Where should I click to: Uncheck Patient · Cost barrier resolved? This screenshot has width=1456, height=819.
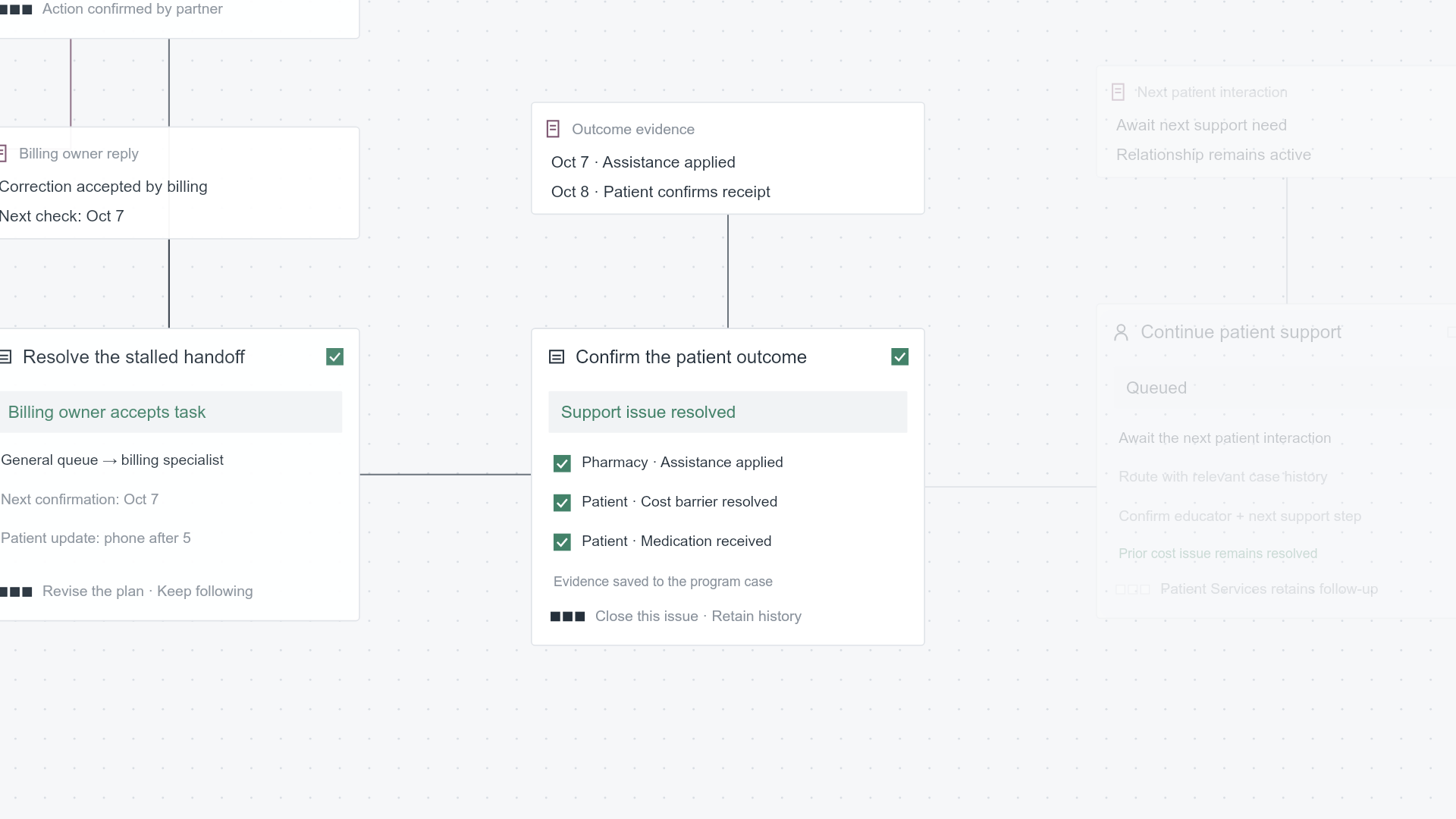click(x=562, y=503)
